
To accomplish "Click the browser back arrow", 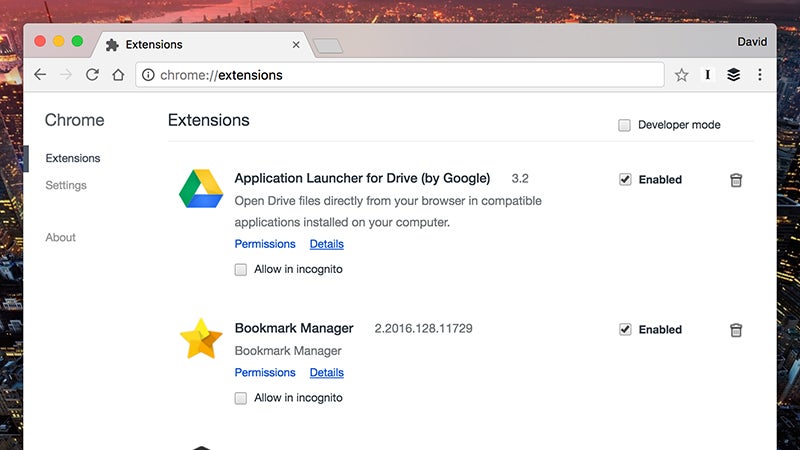I will pos(40,75).
